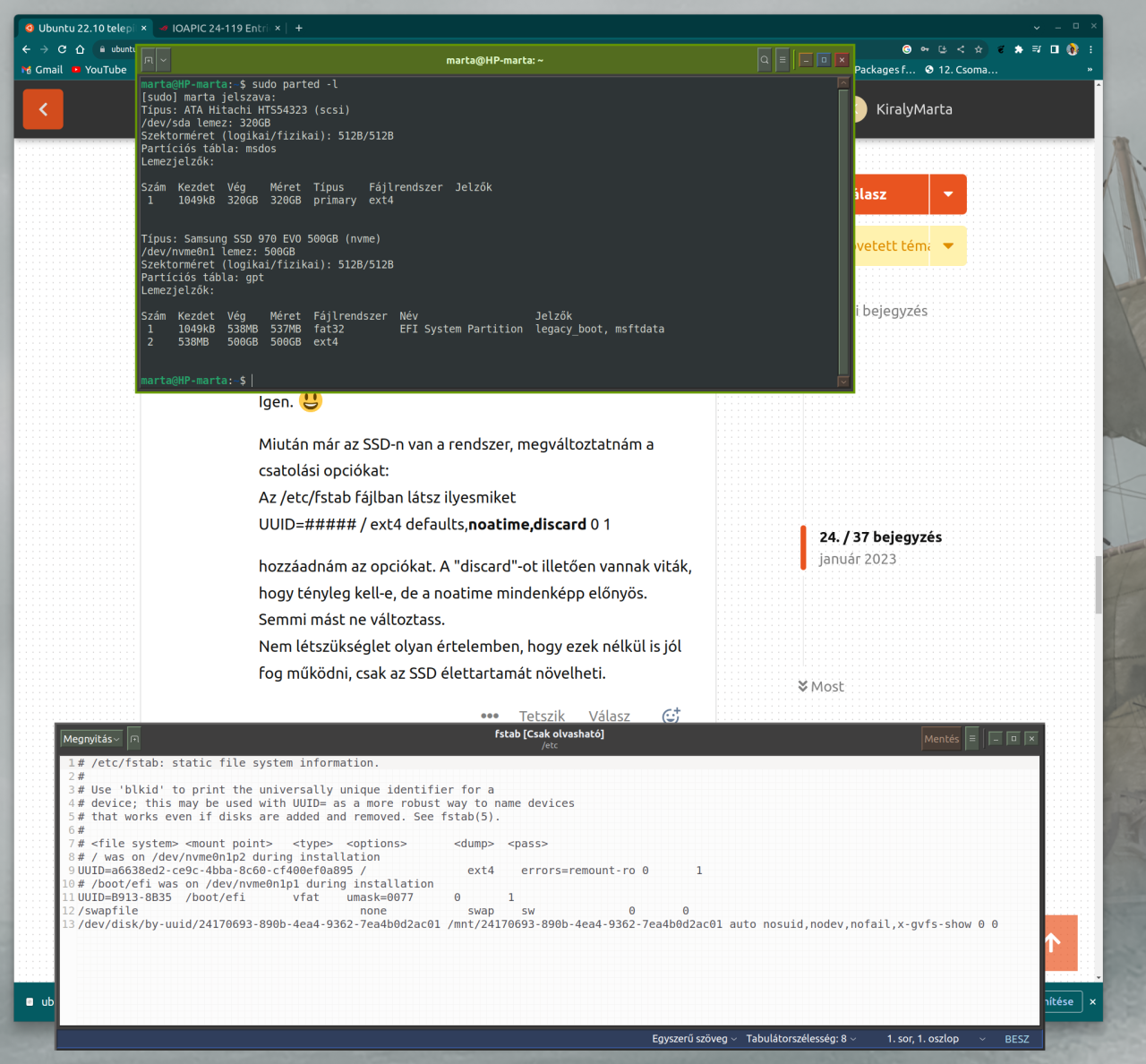Viewport: 1146px width, 1064px height.
Task: Create new document tab in gedit
Action: 134,739
